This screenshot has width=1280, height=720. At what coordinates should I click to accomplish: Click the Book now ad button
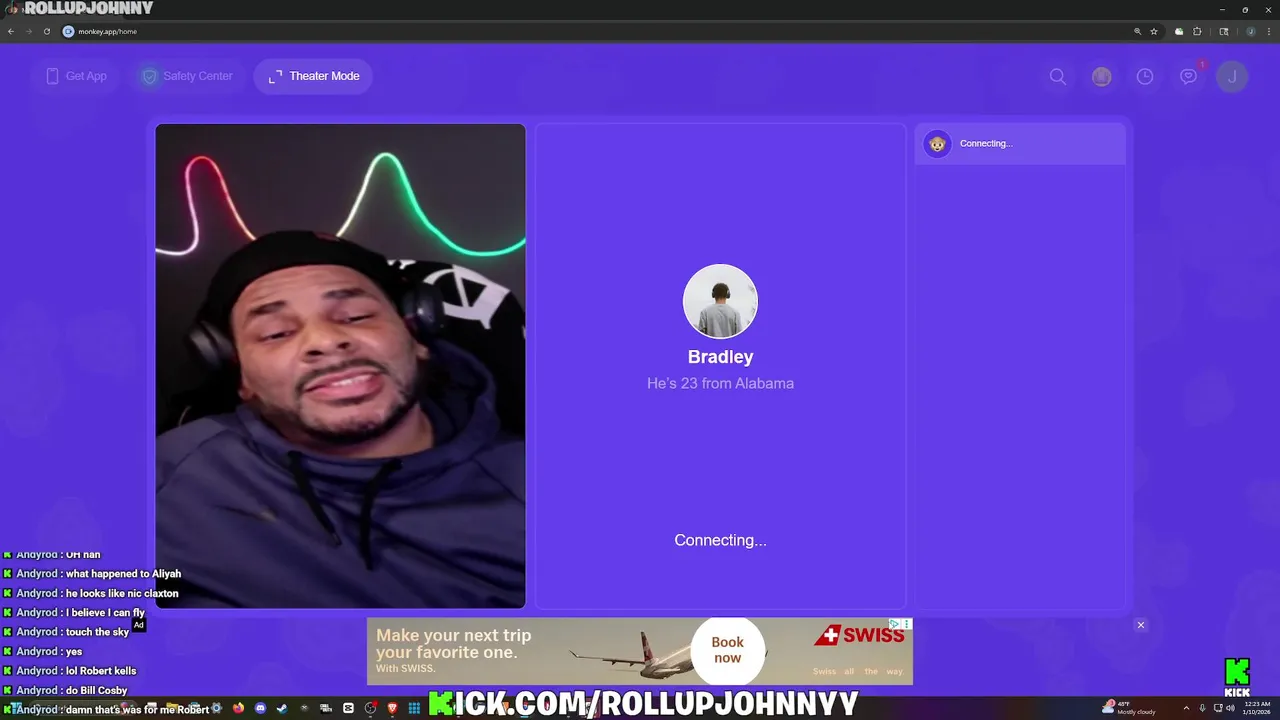tap(727, 650)
